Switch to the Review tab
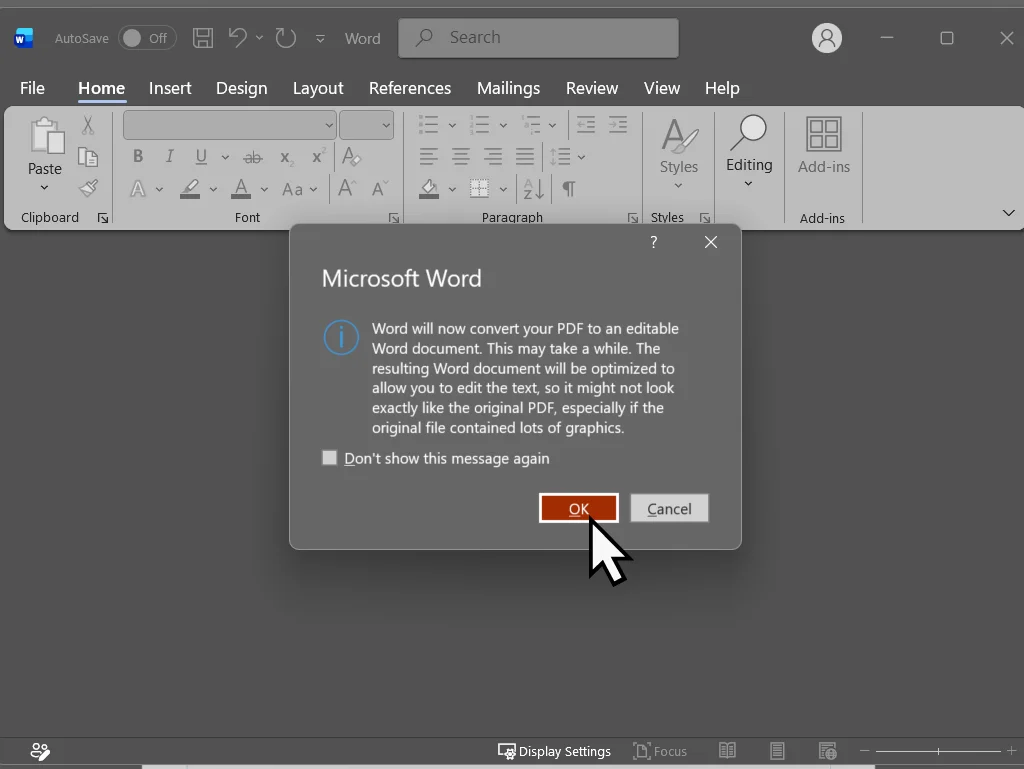The height and width of the screenshot is (769, 1024). click(x=592, y=88)
